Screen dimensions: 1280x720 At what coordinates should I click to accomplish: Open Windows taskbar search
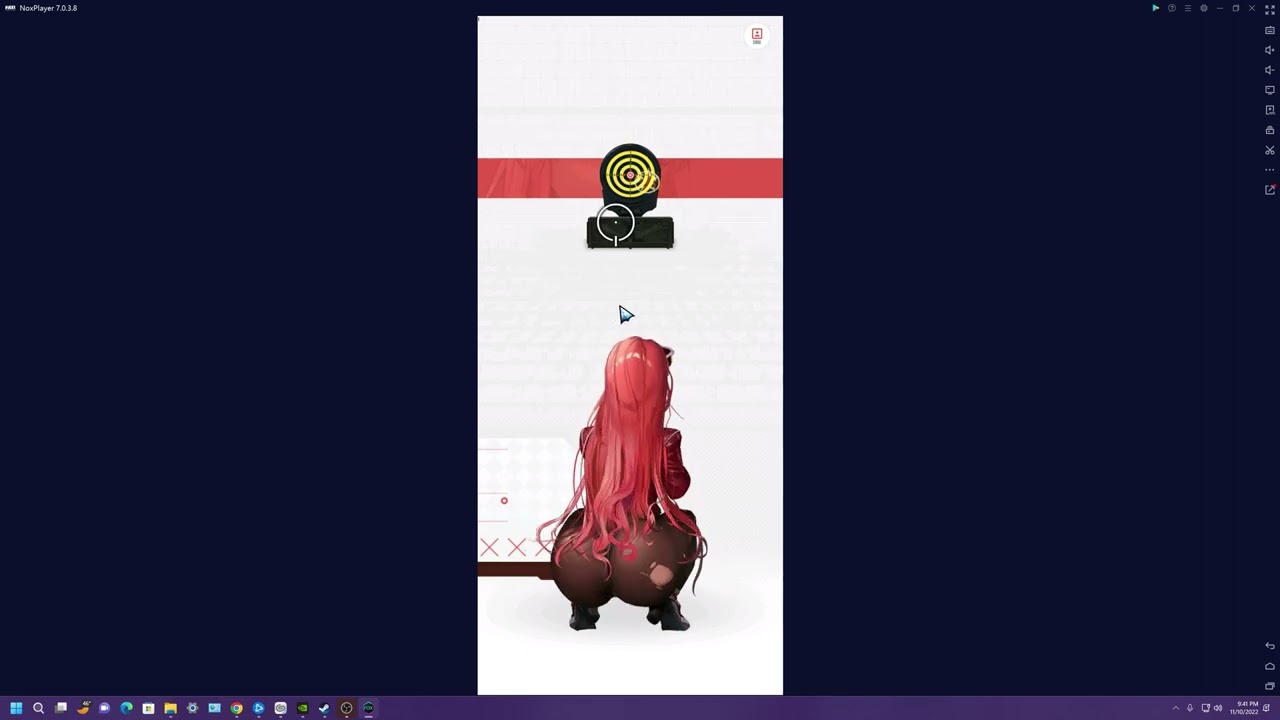click(38, 708)
